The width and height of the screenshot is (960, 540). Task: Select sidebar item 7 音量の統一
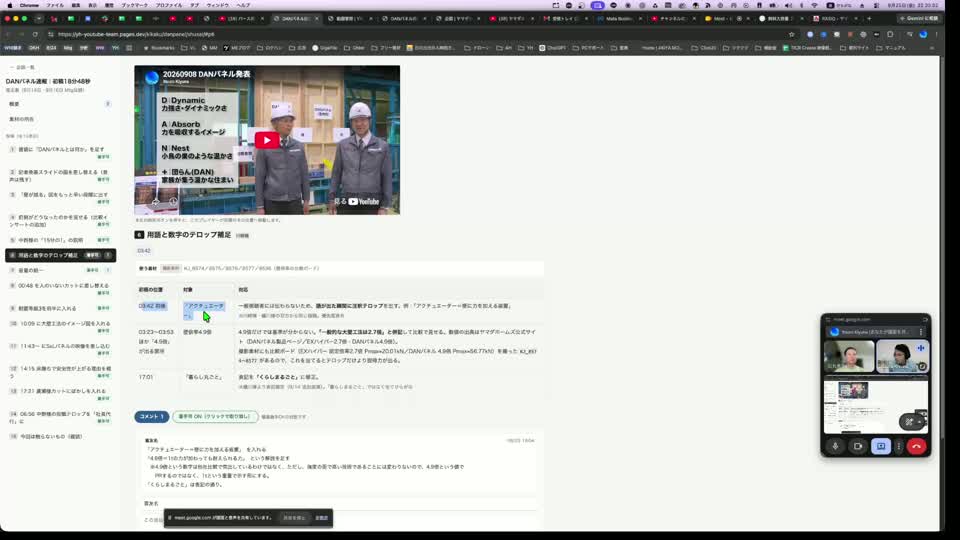pyautogui.click(x=59, y=270)
